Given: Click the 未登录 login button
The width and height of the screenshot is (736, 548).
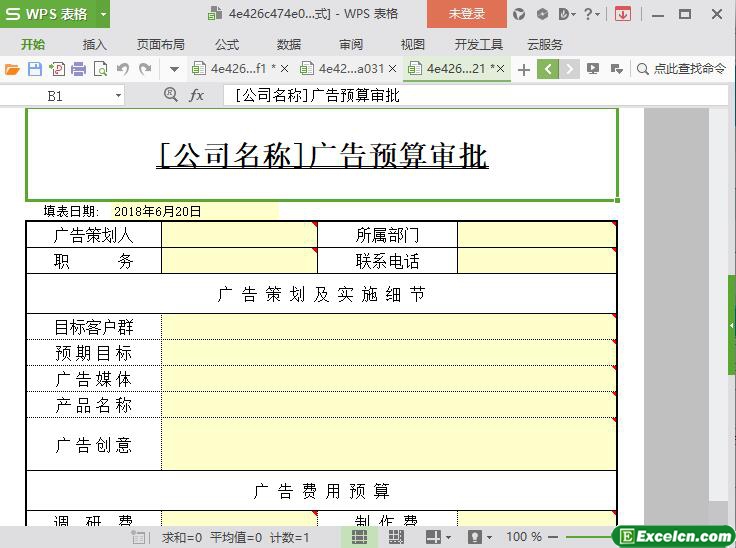Looking at the screenshot, I should (466, 14).
